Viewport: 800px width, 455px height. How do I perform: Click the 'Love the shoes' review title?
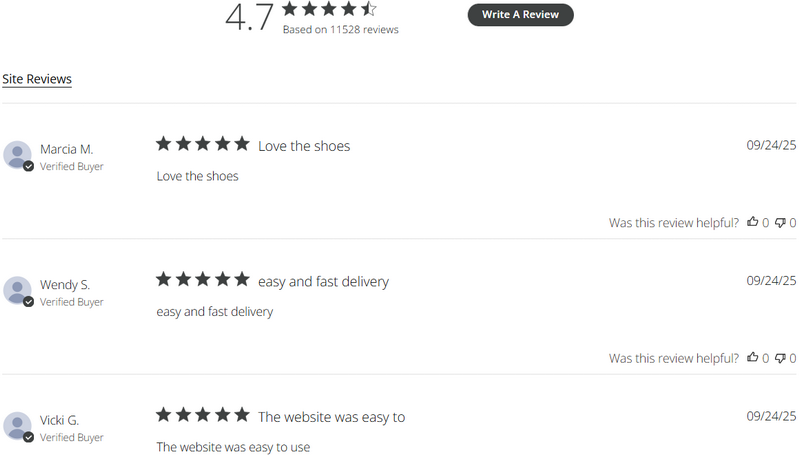tap(304, 146)
